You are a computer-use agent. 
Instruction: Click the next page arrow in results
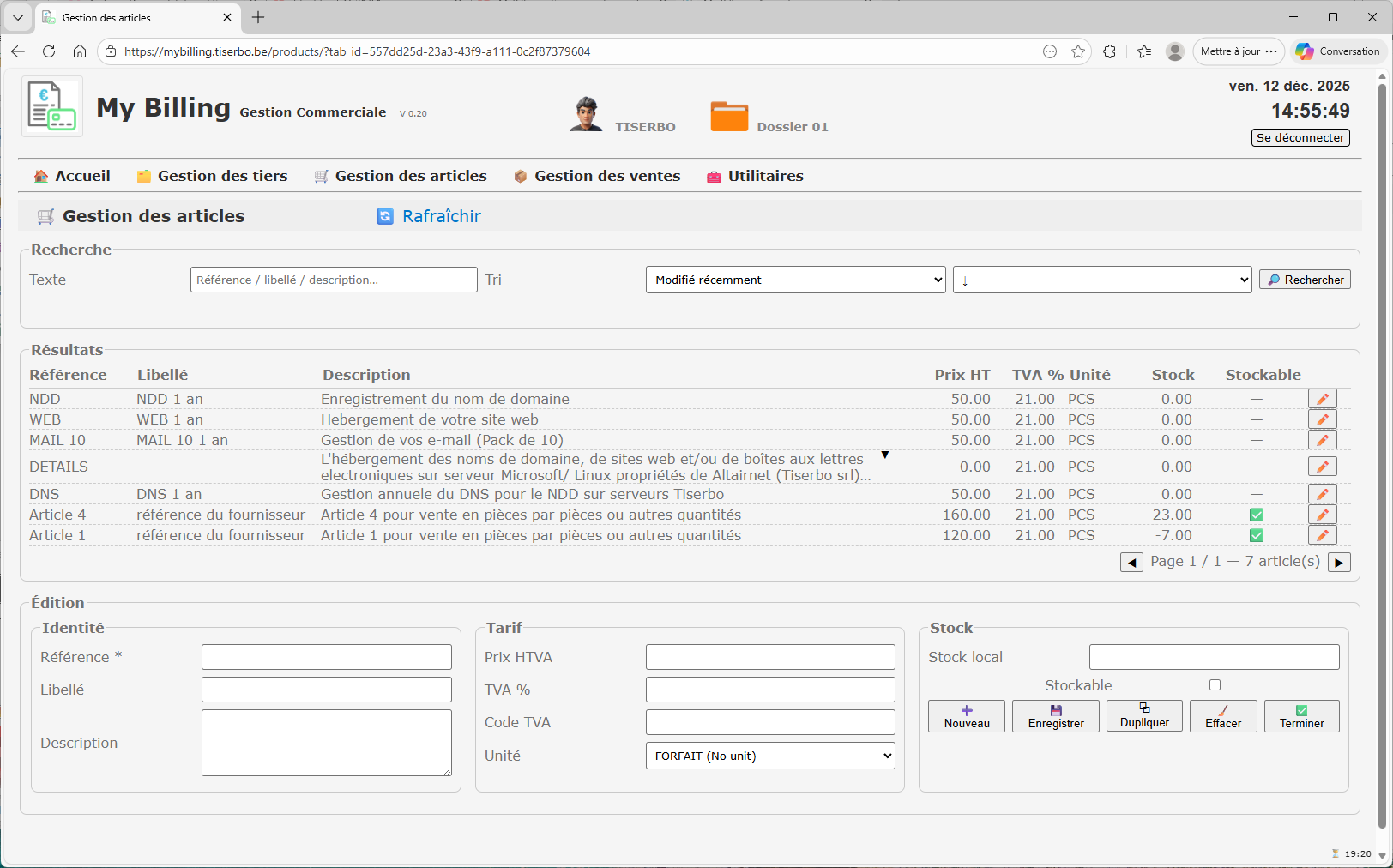pos(1338,562)
